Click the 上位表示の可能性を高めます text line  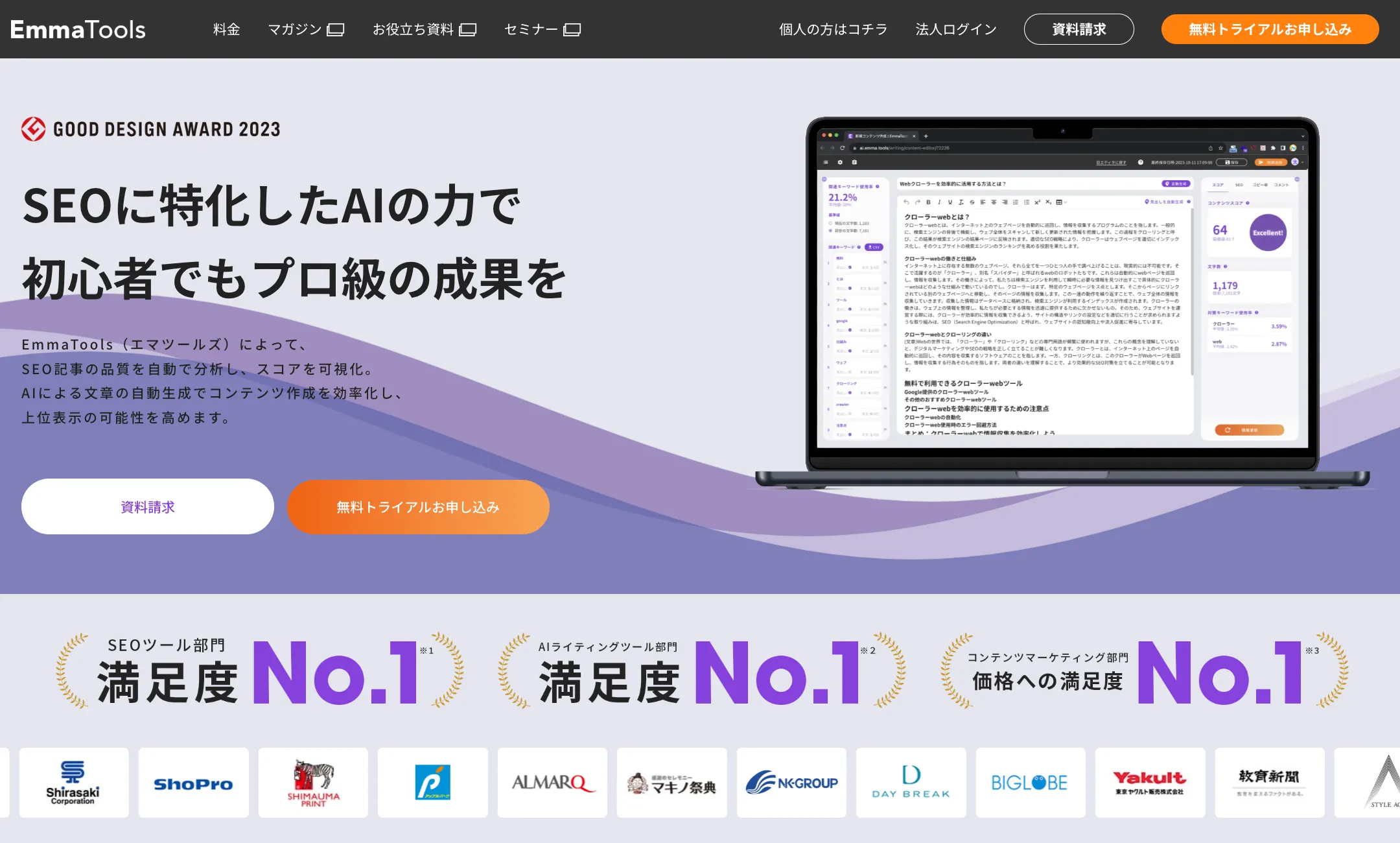(x=126, y=418)
